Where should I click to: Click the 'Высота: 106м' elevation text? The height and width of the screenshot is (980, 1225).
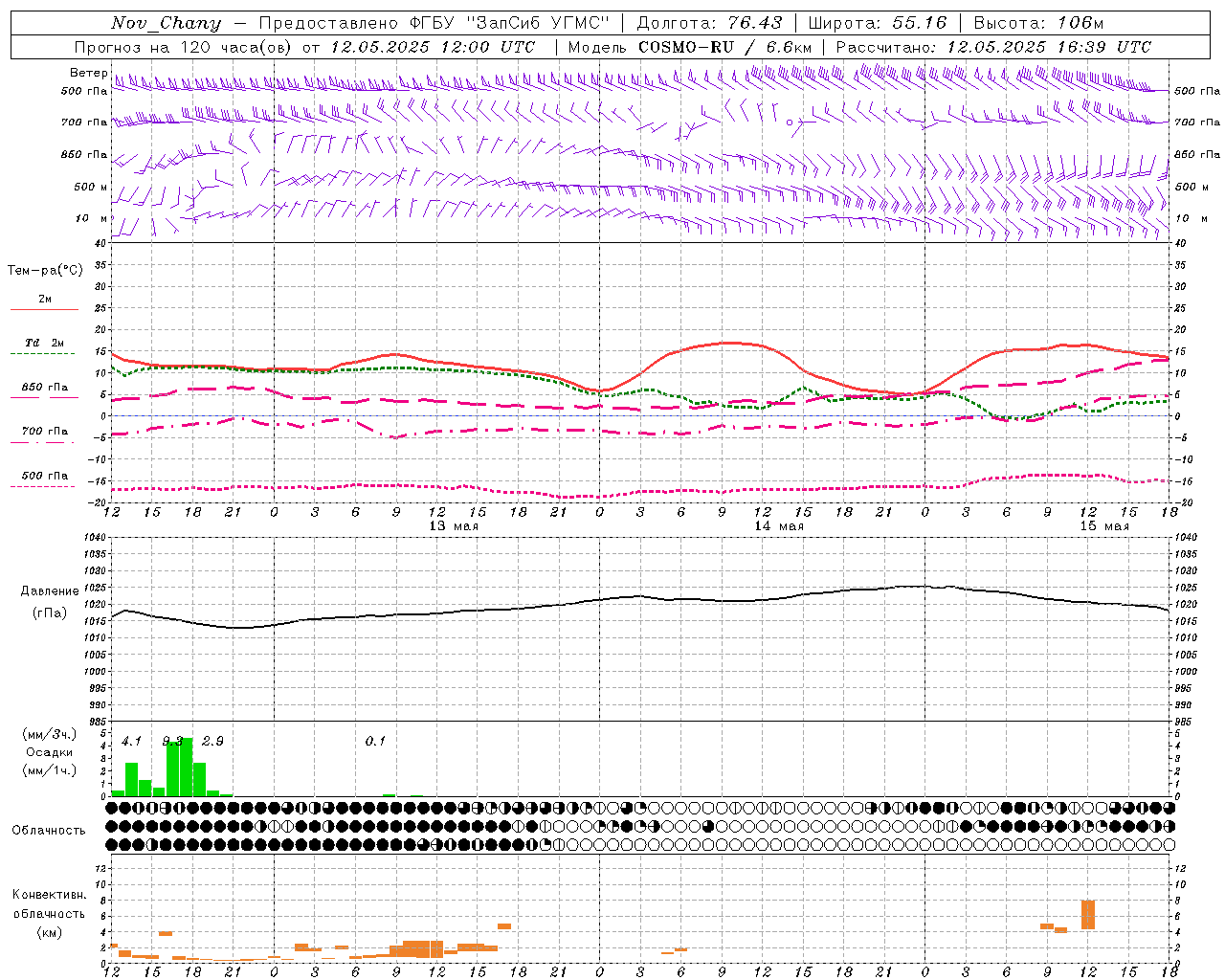coord(1038,23)
